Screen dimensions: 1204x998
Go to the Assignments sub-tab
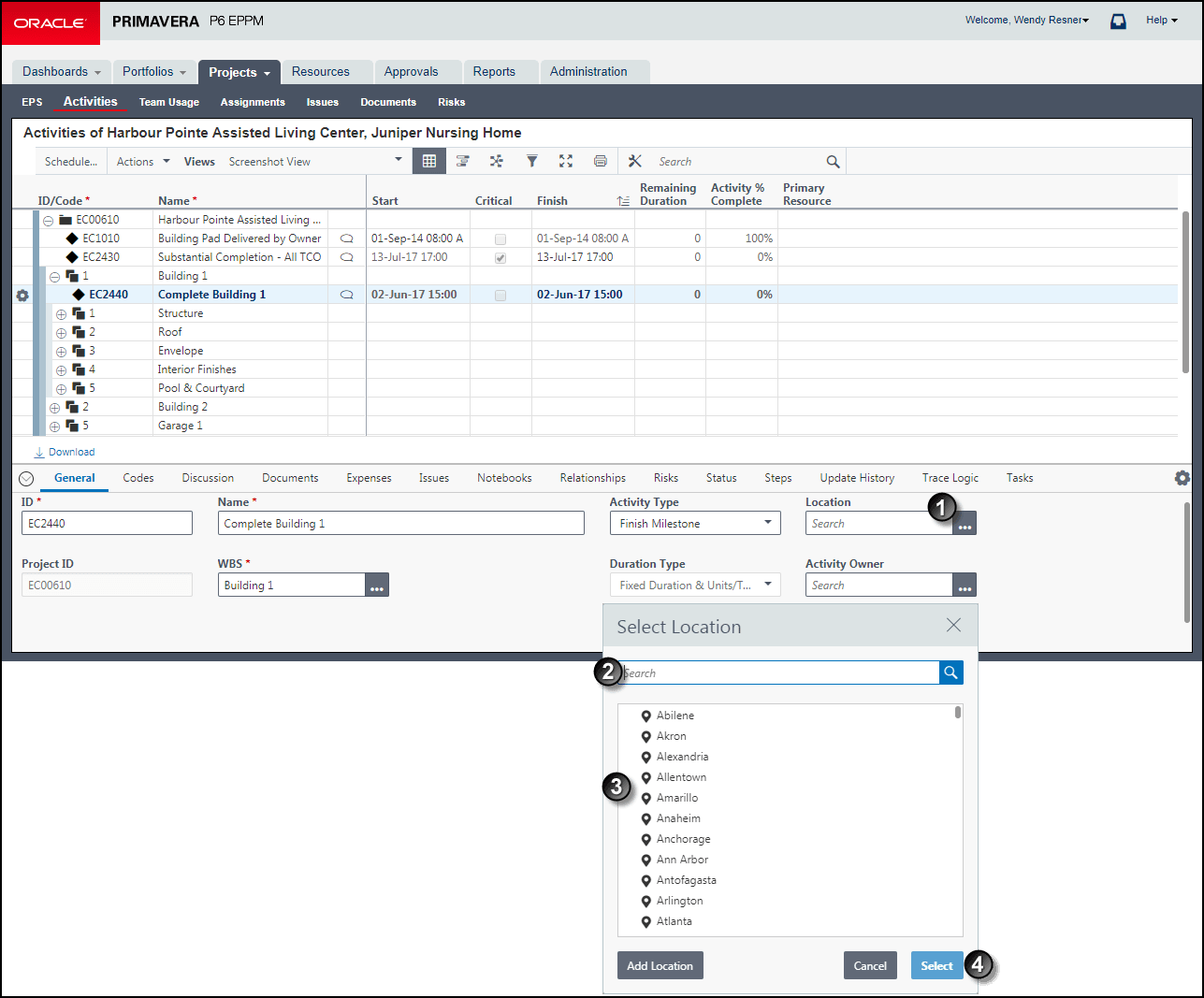[253, 102]
